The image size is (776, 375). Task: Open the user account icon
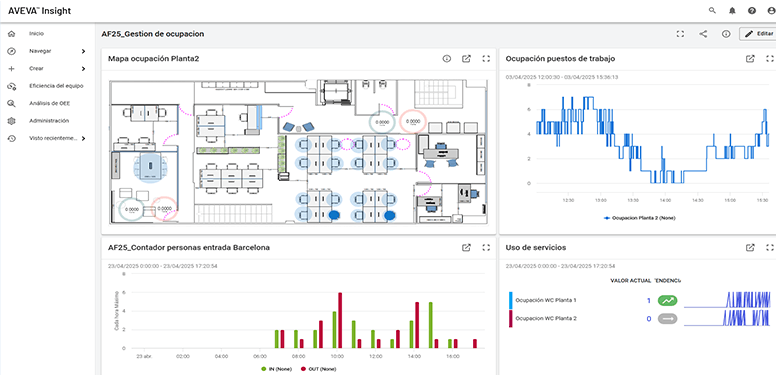coord(771,10)
